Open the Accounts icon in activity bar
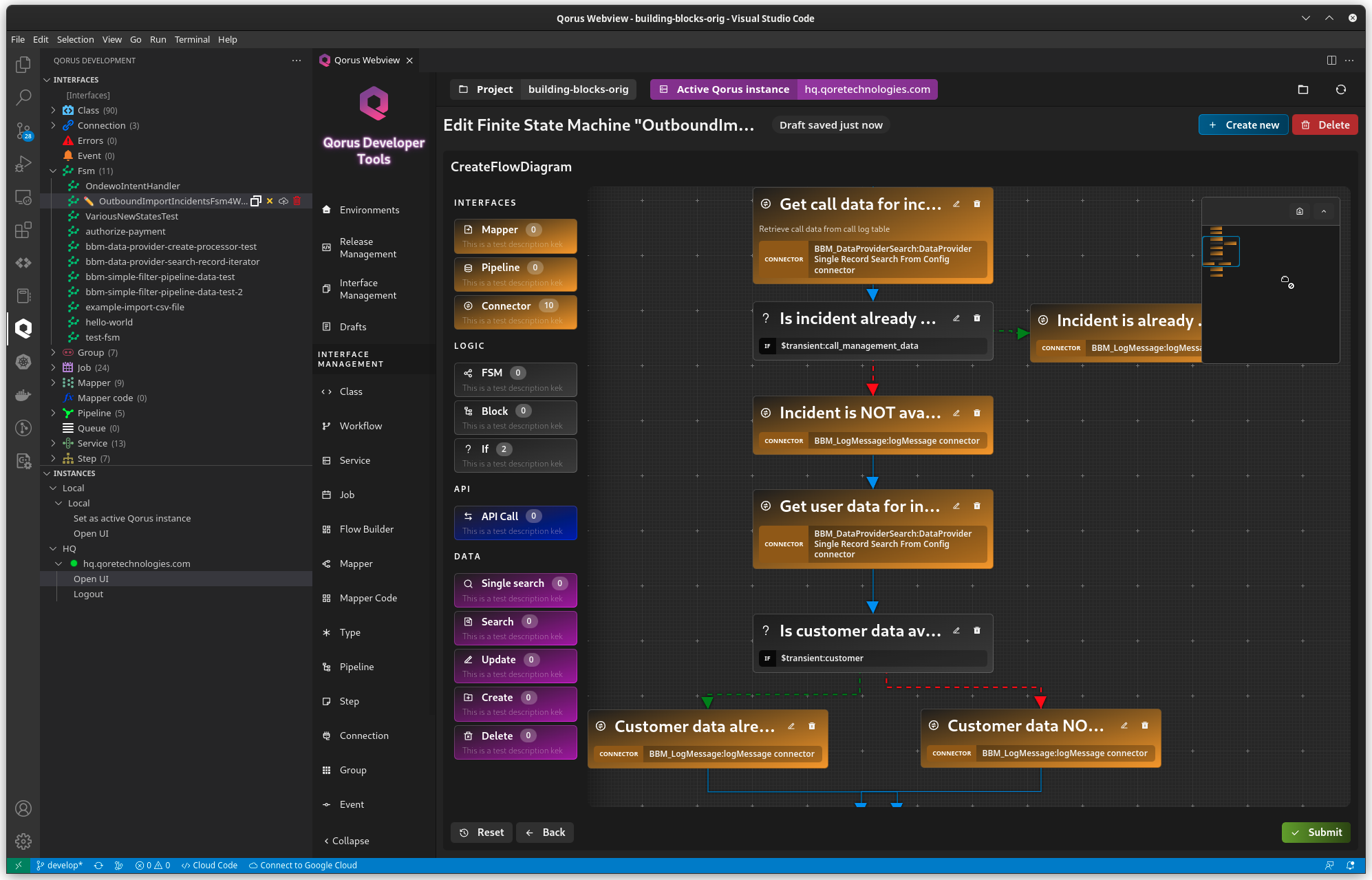 (23, 808)
